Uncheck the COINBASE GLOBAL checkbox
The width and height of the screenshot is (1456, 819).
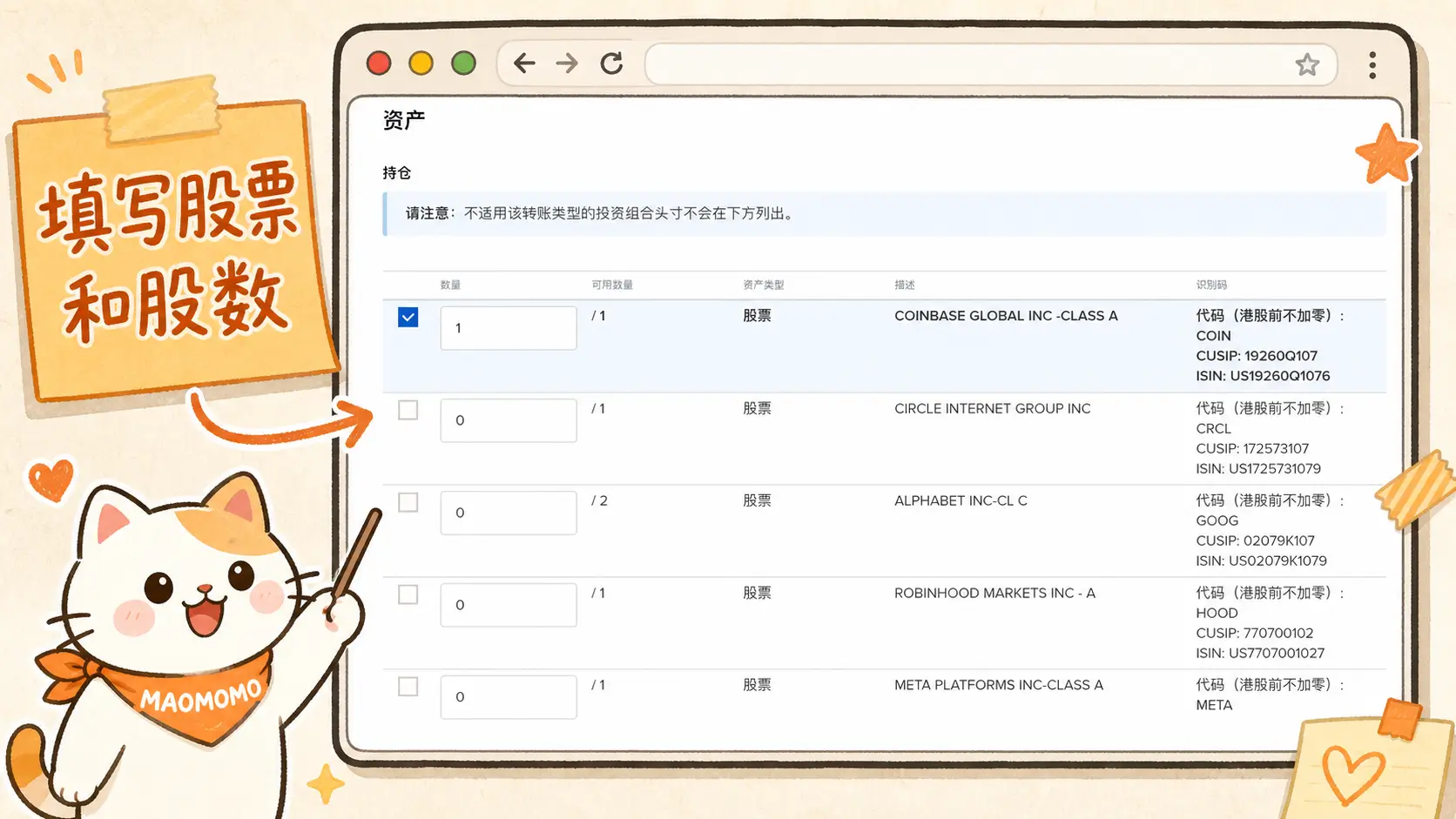tap(408, 318)
